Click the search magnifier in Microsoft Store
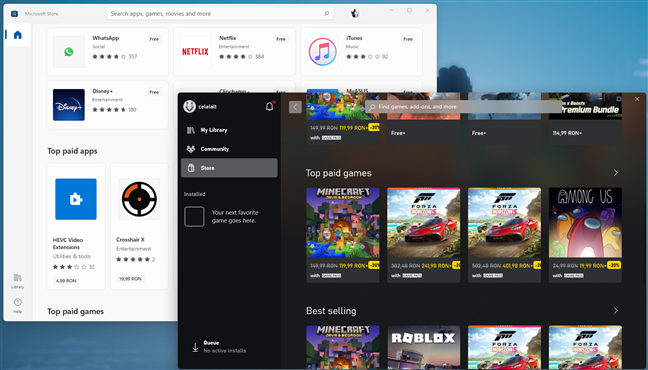 [x=326, y=13]
